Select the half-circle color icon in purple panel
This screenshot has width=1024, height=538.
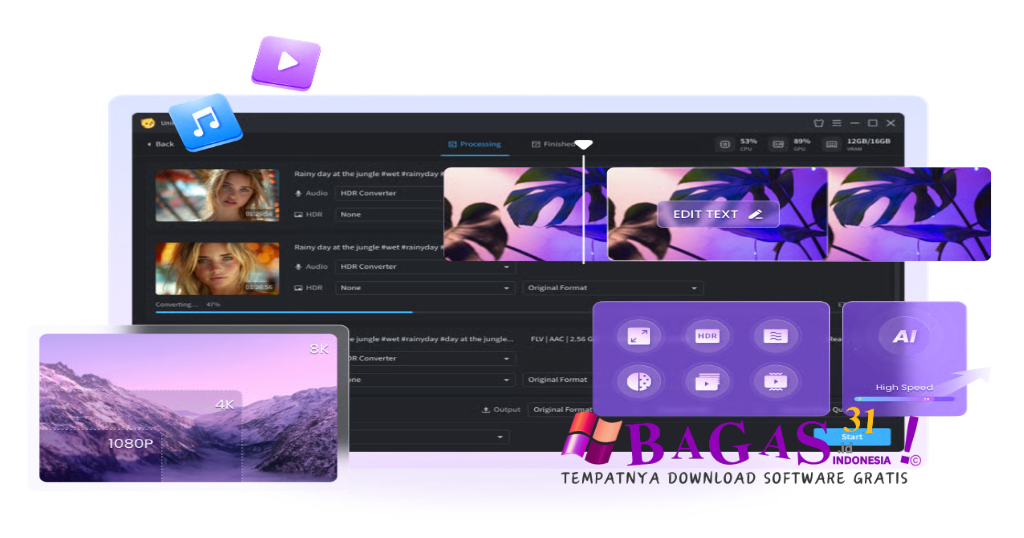[639, 381]
